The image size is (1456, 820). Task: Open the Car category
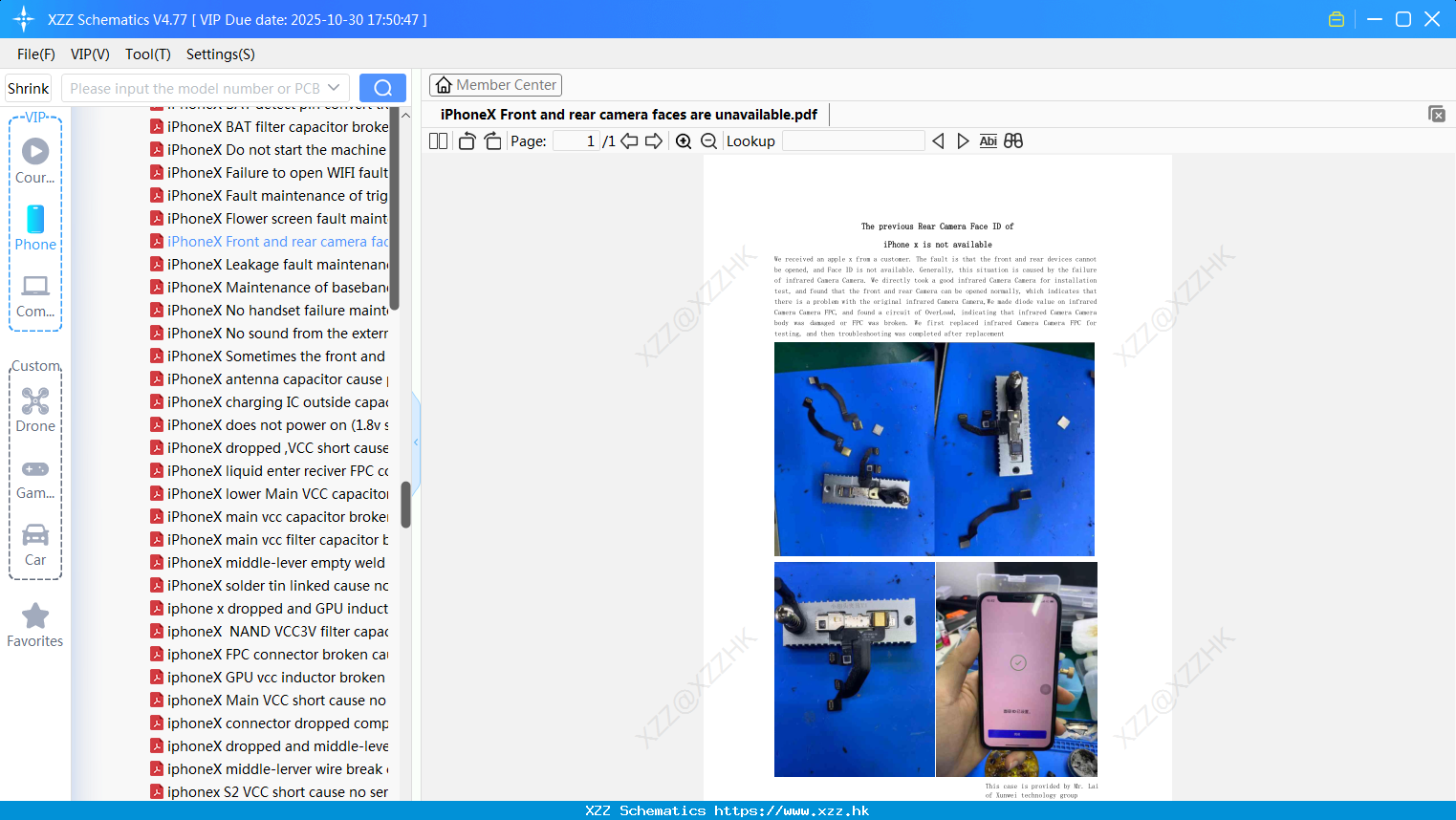[x=35, y=545]
